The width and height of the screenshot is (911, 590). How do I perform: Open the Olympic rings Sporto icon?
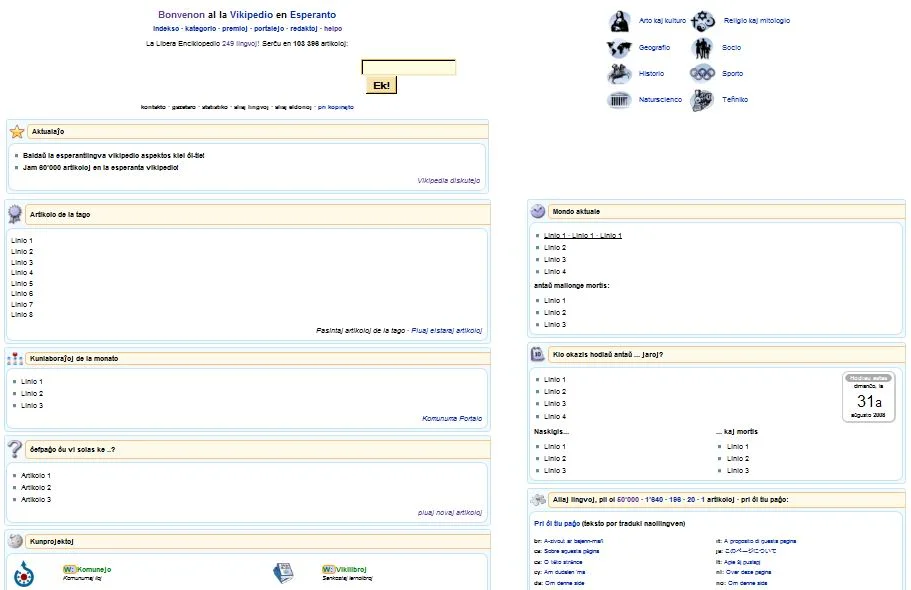(x=703, y=73)
